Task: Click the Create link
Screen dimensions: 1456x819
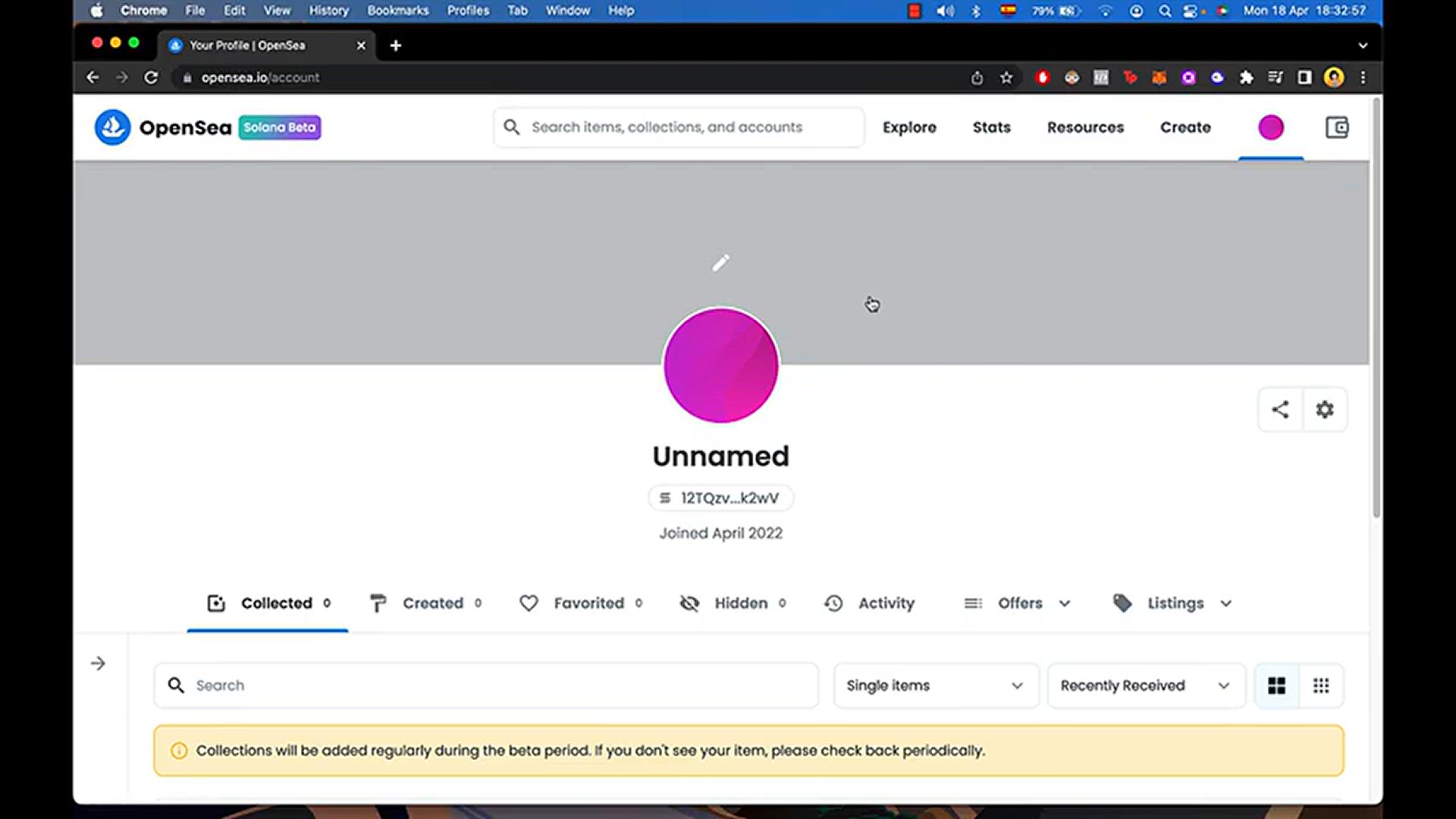Action: pos(1185,127)
